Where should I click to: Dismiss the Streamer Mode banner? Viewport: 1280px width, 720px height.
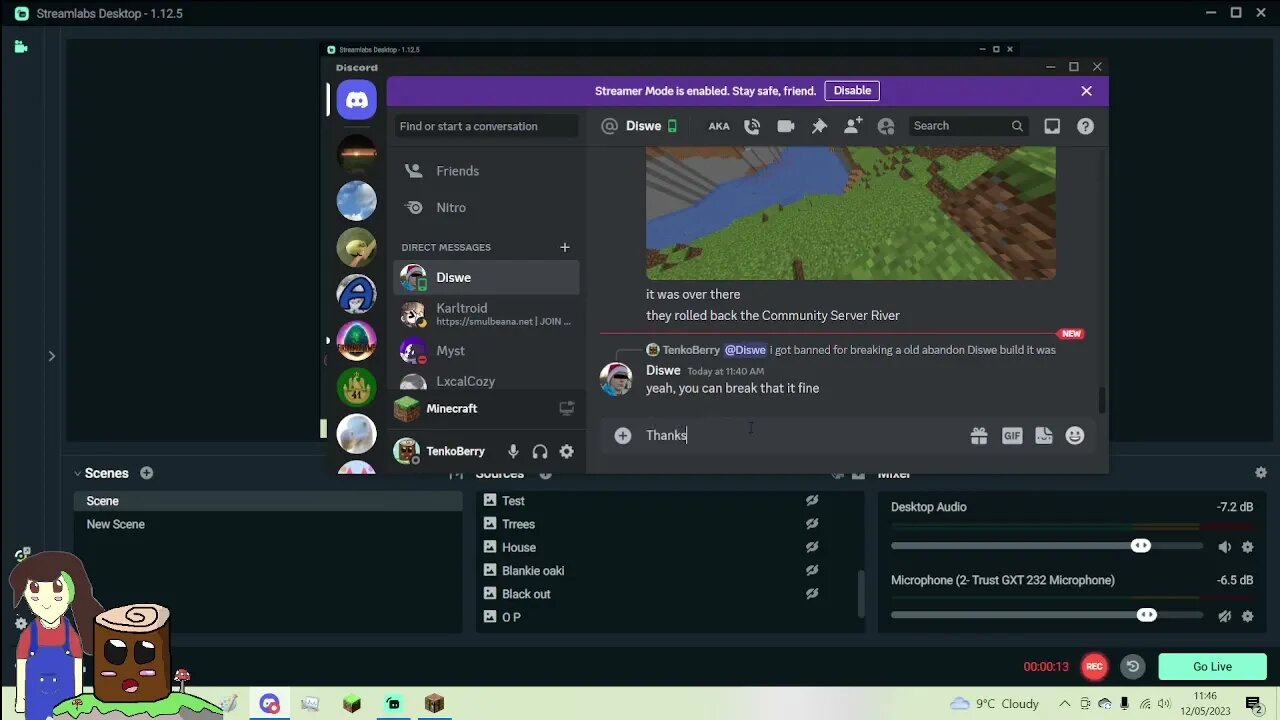pyautogui.click(x=1087, y=91)
